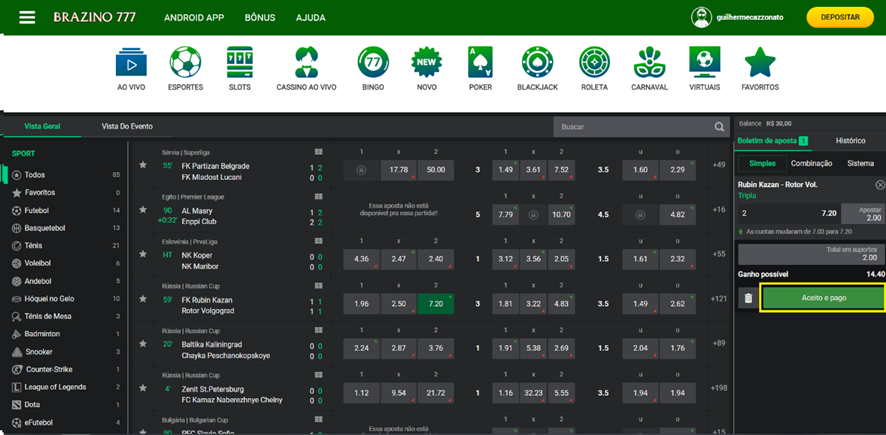The height and width of the screenshot is (435, 886).
Task: Click the DEPOSITAR button
Action: click(840, 18)
